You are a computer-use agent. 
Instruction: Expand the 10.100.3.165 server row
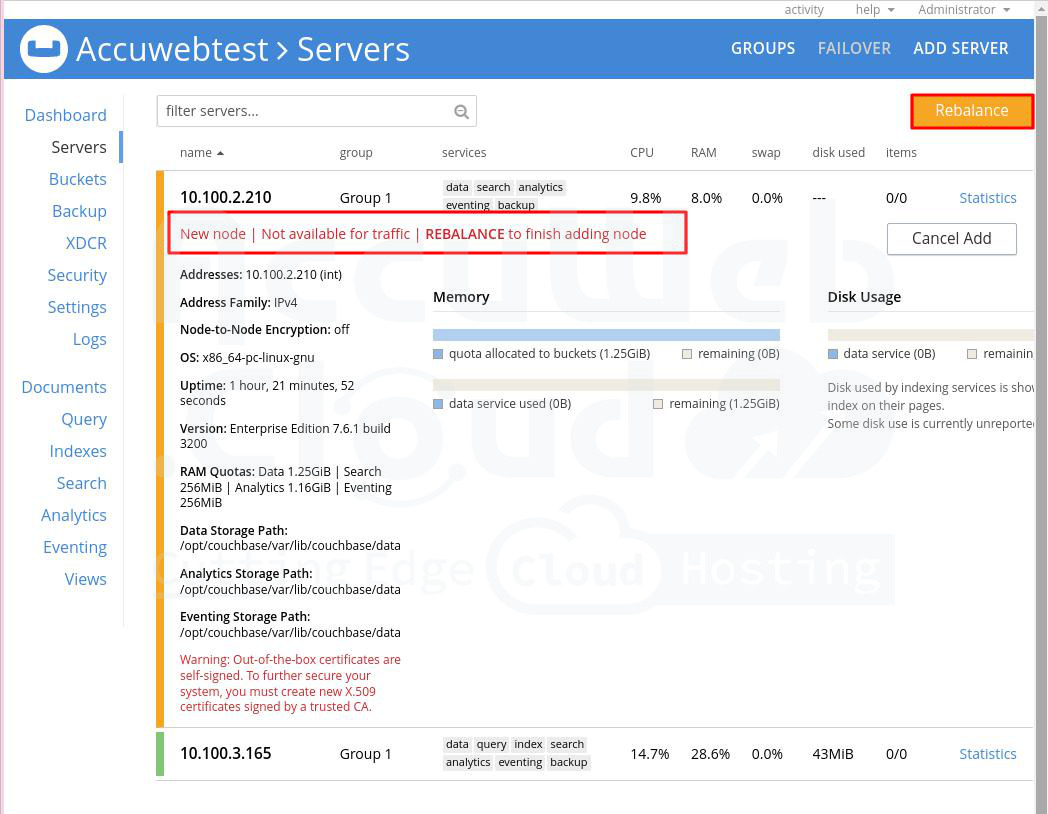coord(226,753)
